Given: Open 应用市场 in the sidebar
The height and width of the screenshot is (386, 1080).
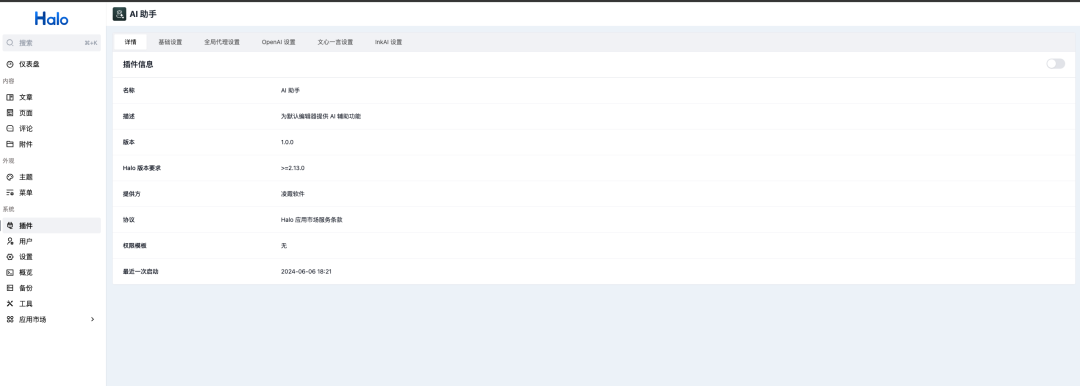Looking at the screenshot, I should click(x=52, y=320).
